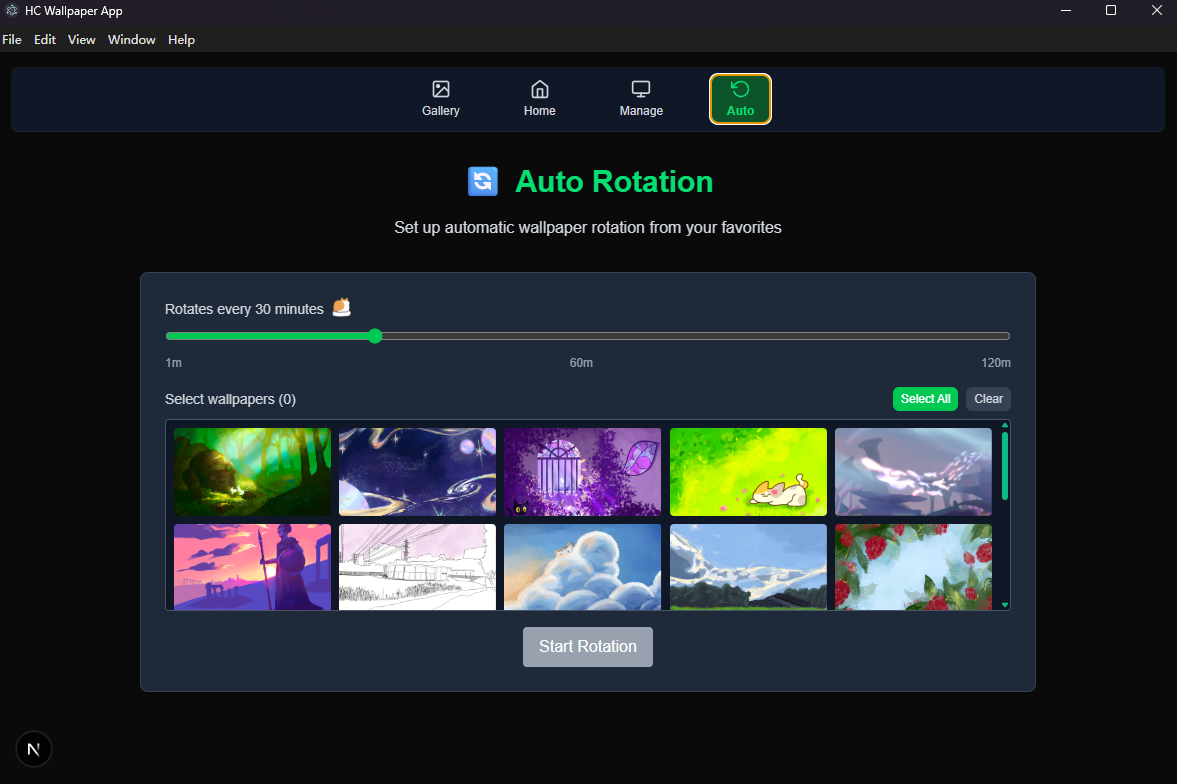This screenshot has height=784, width=1177.
Task: Select the green forest wallpaper thumbnail
Action: tap(252, 471)
